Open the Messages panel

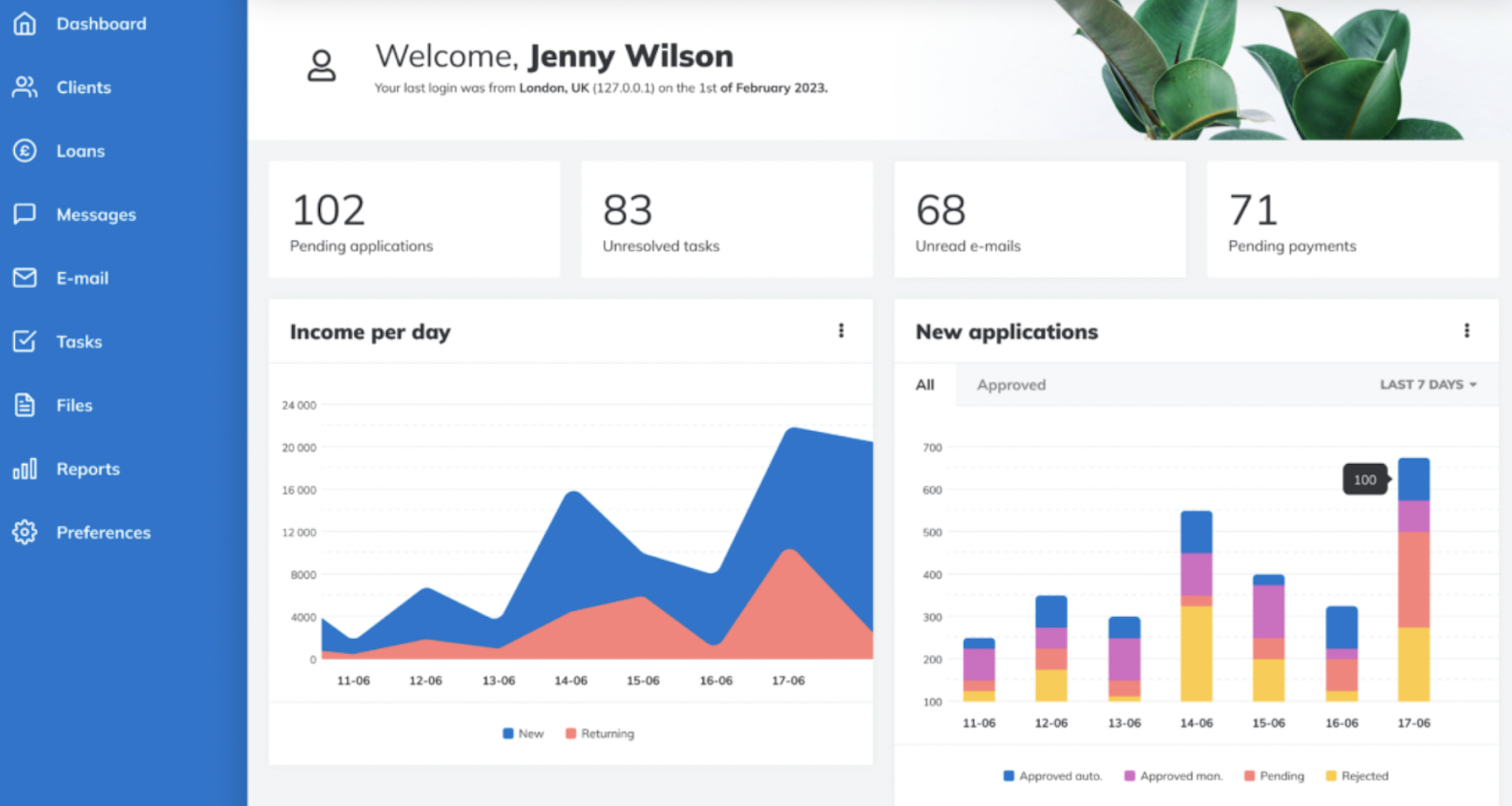tap(96, 215)
